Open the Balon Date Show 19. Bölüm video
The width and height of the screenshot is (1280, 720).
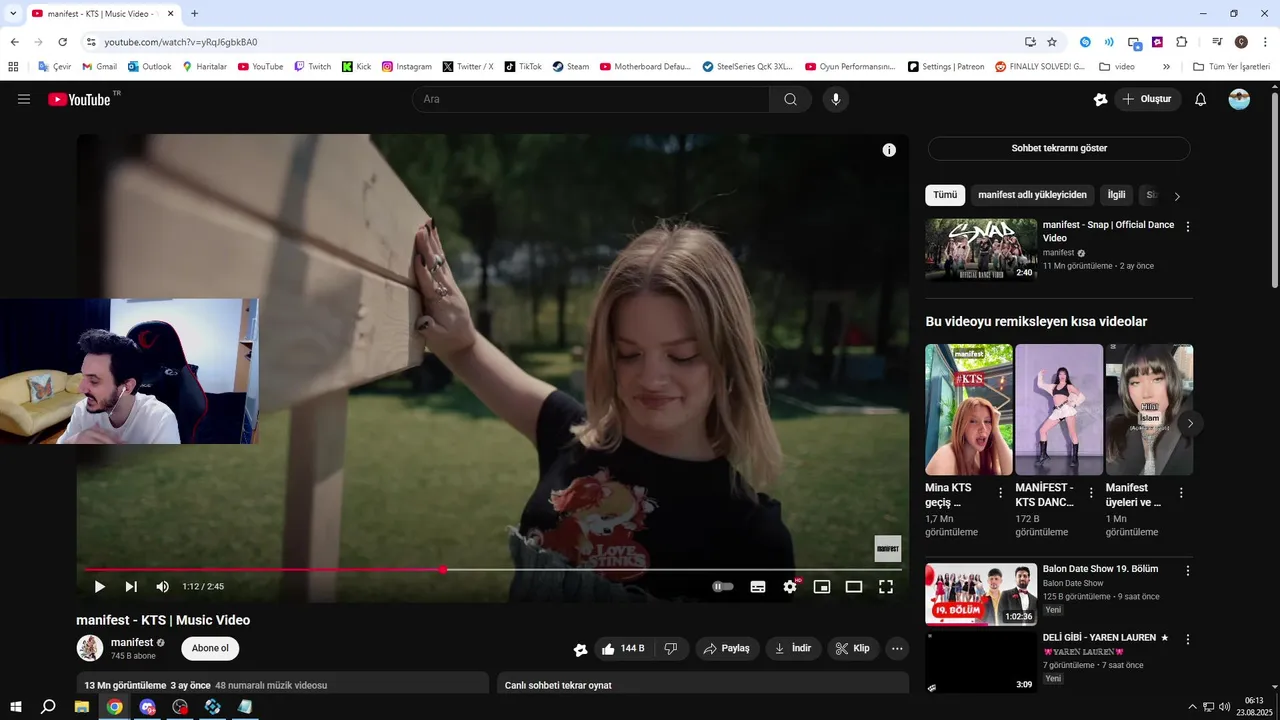pyautogui.click(x=981, y=594)
